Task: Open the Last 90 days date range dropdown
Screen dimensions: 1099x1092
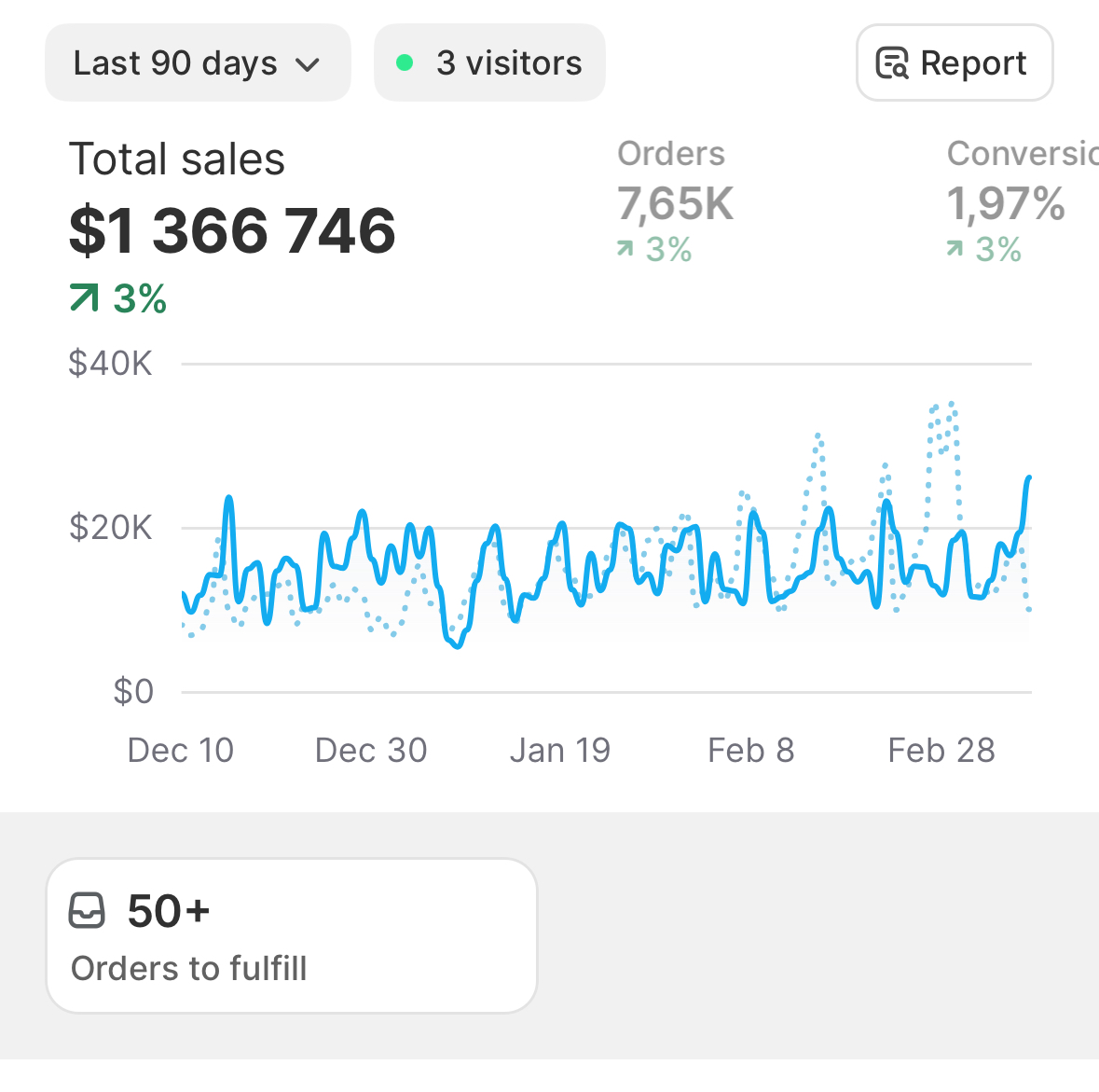Action: click(x=198, y=63)
